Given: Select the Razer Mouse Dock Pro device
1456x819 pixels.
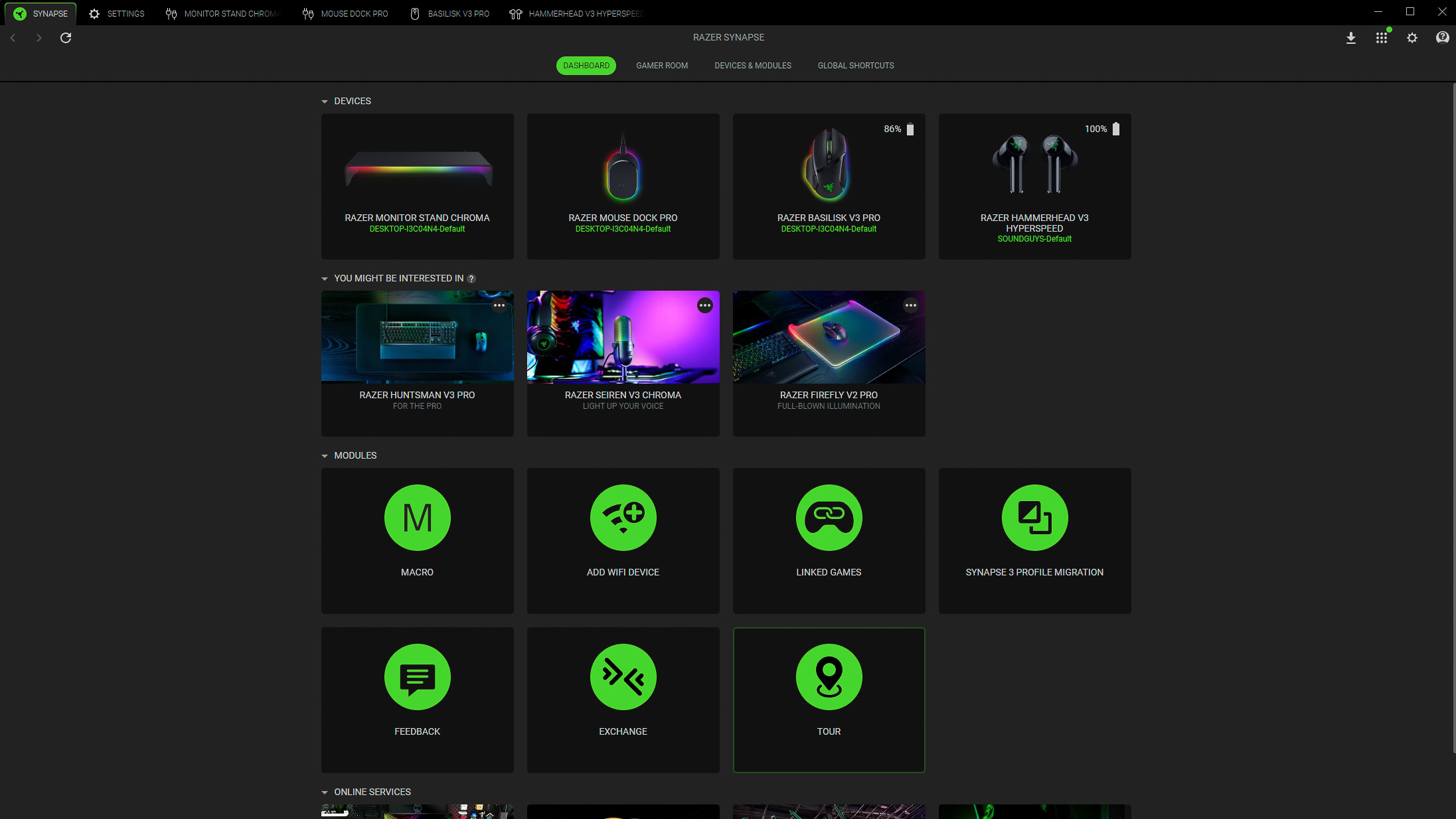Looking at the screenshot, I should pos(623,186).
